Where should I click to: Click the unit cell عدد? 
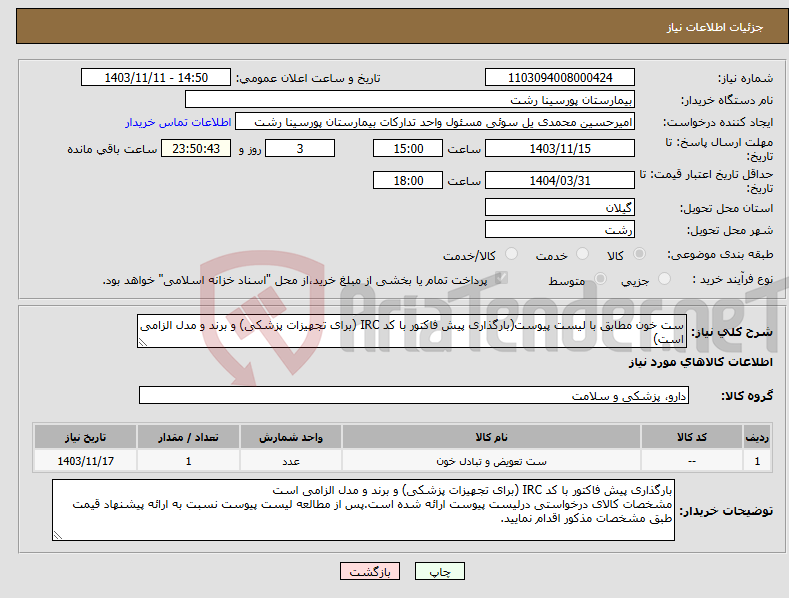pyautogui.click(x=291, y=461)
